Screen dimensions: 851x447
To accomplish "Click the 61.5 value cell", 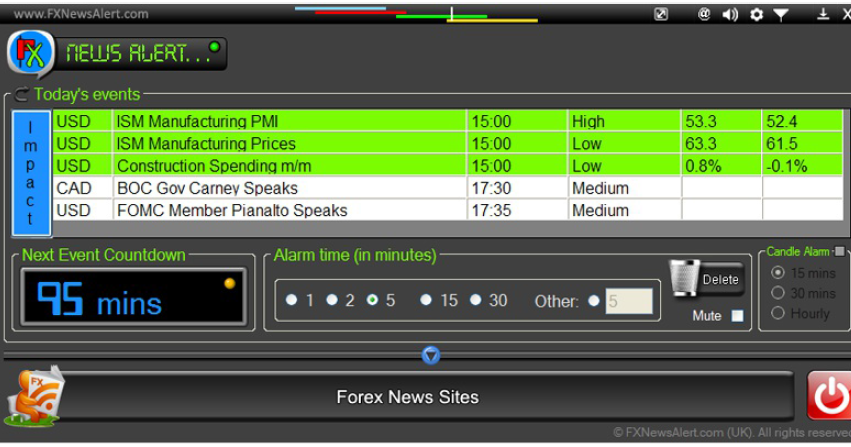I will (803, 143).
